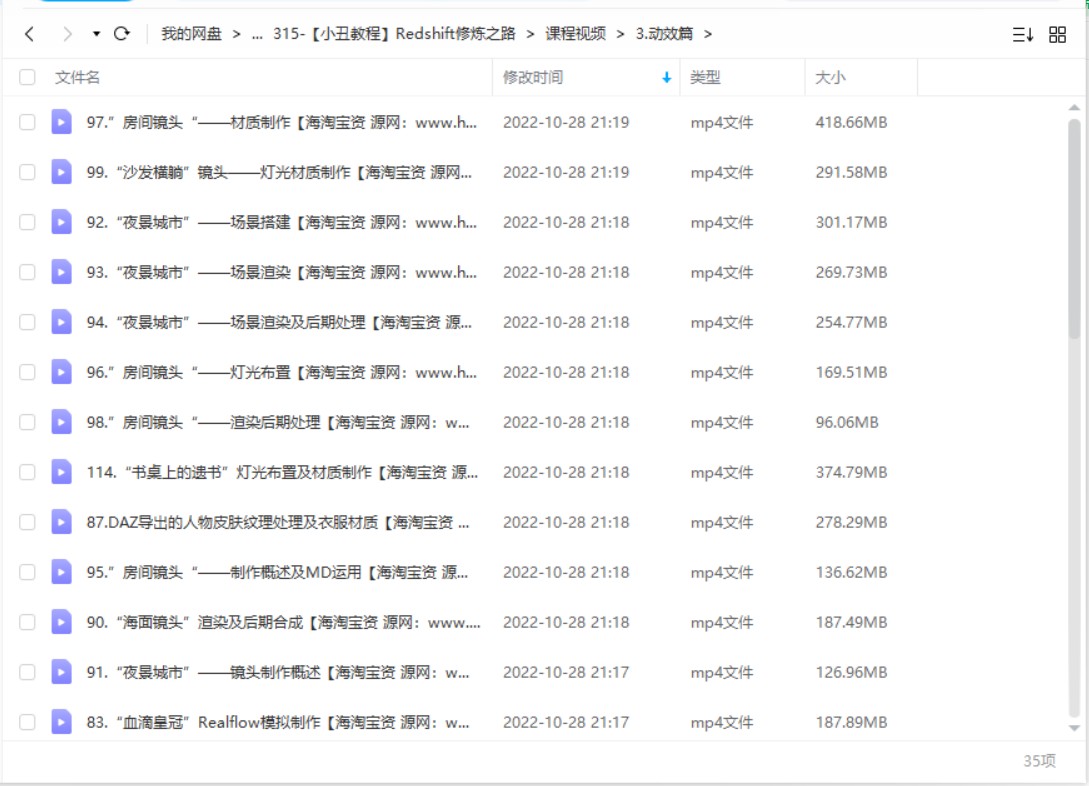Click the video icon of file 99
The height and width of the screenshot is (786, 1089).
pyautogui.click(x=61, y=172)
